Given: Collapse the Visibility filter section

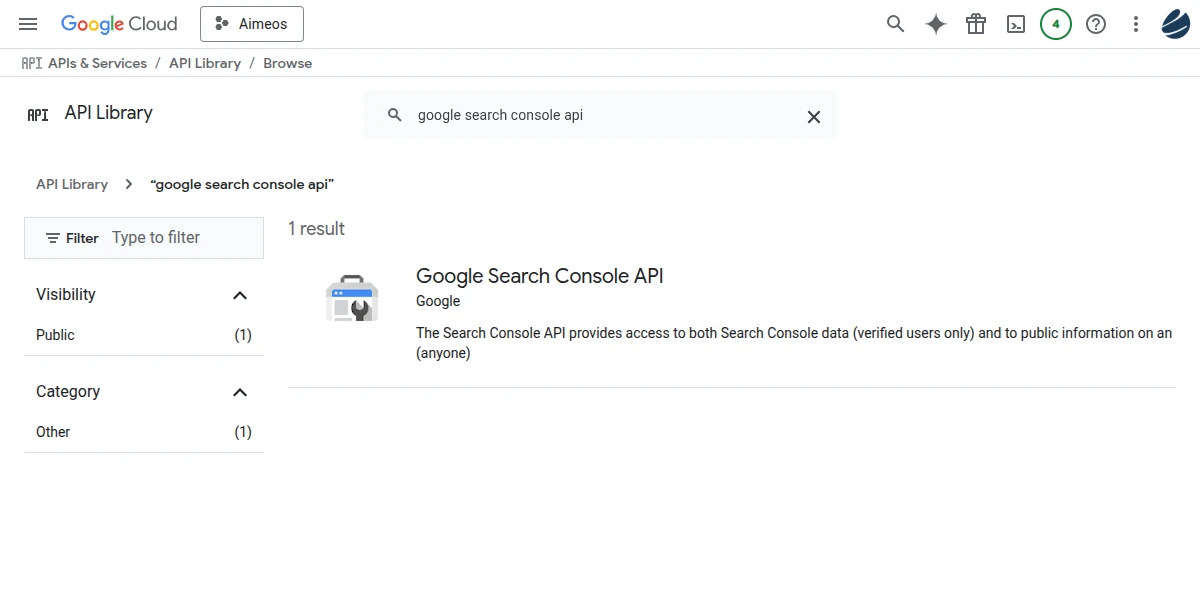Looking at the screenshot, I should tap(240, 295).
